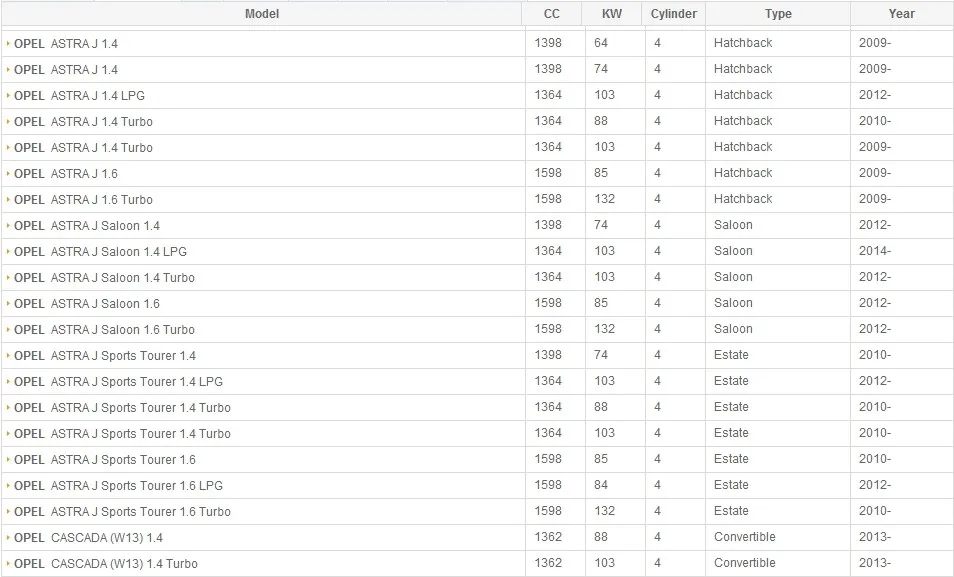
Task: Click the Cylinder column header
Action: point(674,13)
